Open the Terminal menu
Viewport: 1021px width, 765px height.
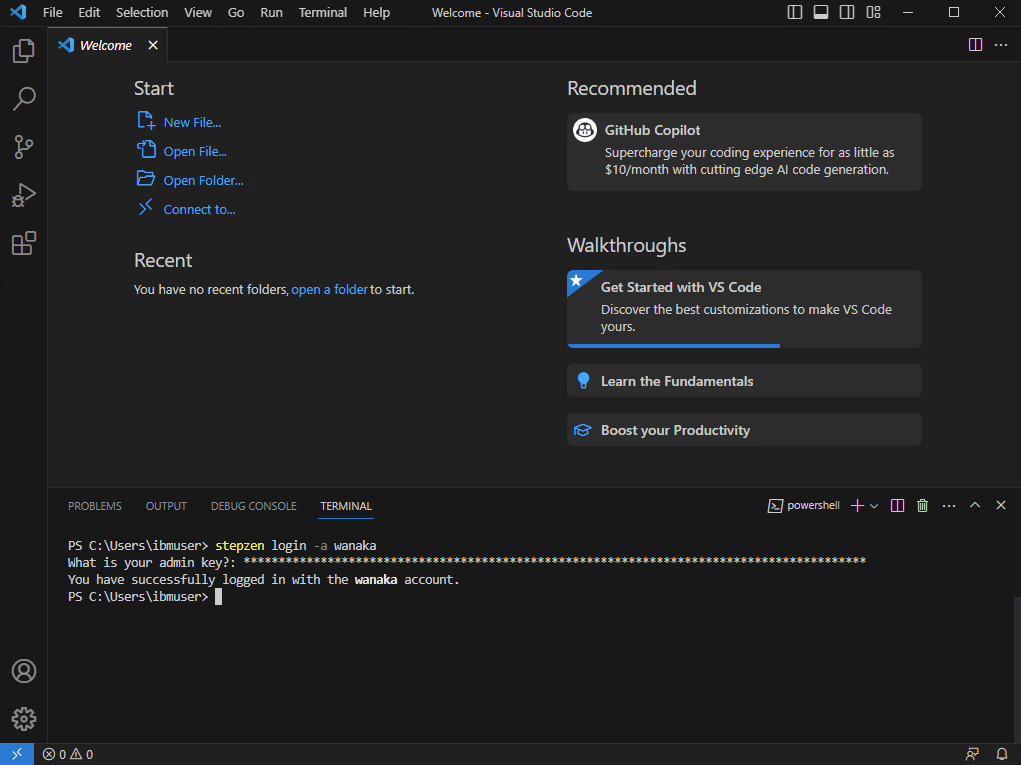click(323, 13)
